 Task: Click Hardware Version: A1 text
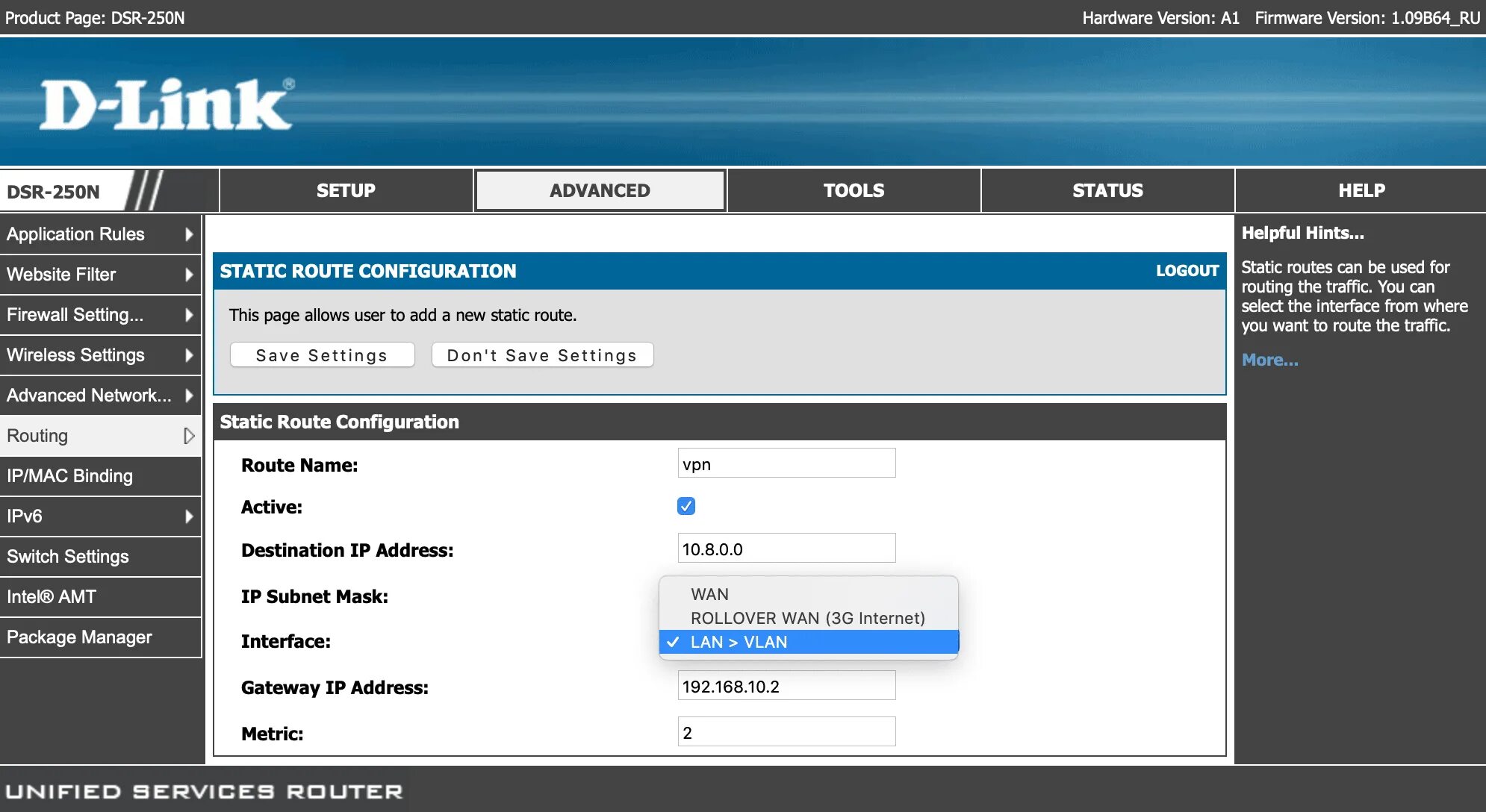pos(1160,18)
